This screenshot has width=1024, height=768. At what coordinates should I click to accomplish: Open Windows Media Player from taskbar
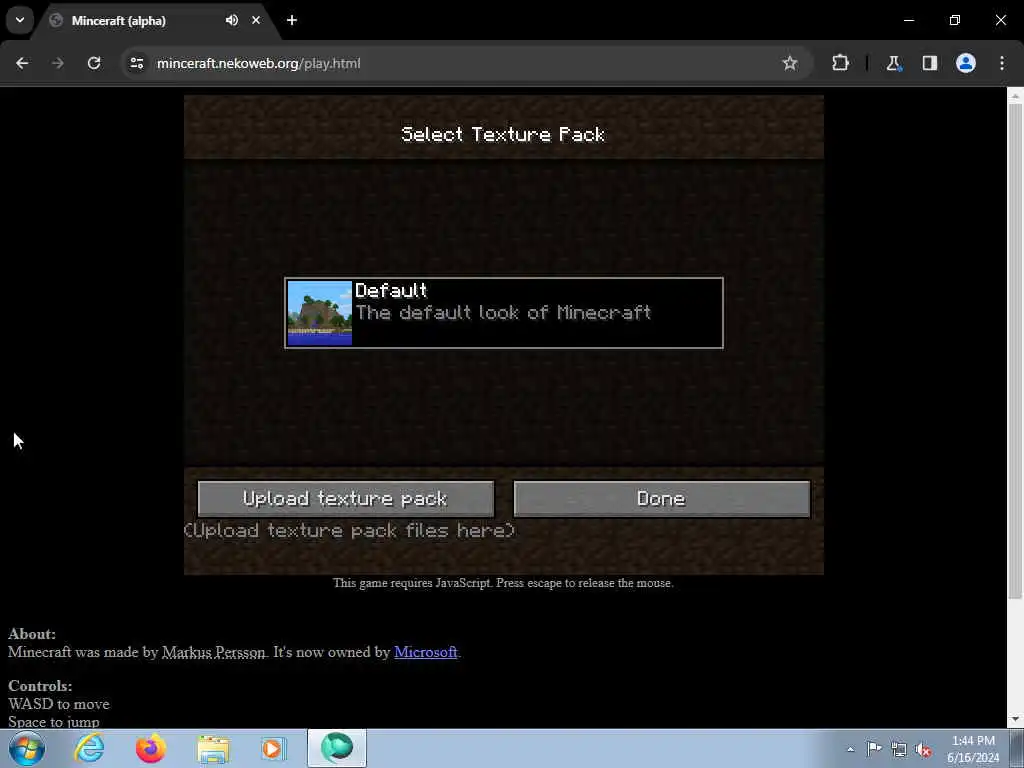pos(274,748)
